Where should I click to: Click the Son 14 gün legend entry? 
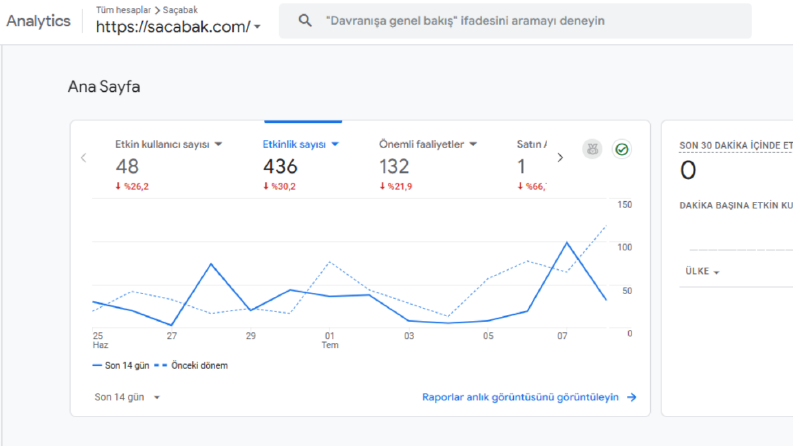(121, 366)
